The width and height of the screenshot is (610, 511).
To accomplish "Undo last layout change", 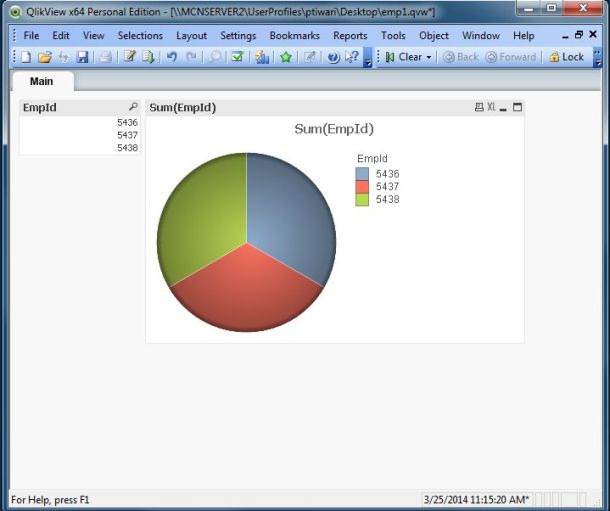I will point(172,57).
